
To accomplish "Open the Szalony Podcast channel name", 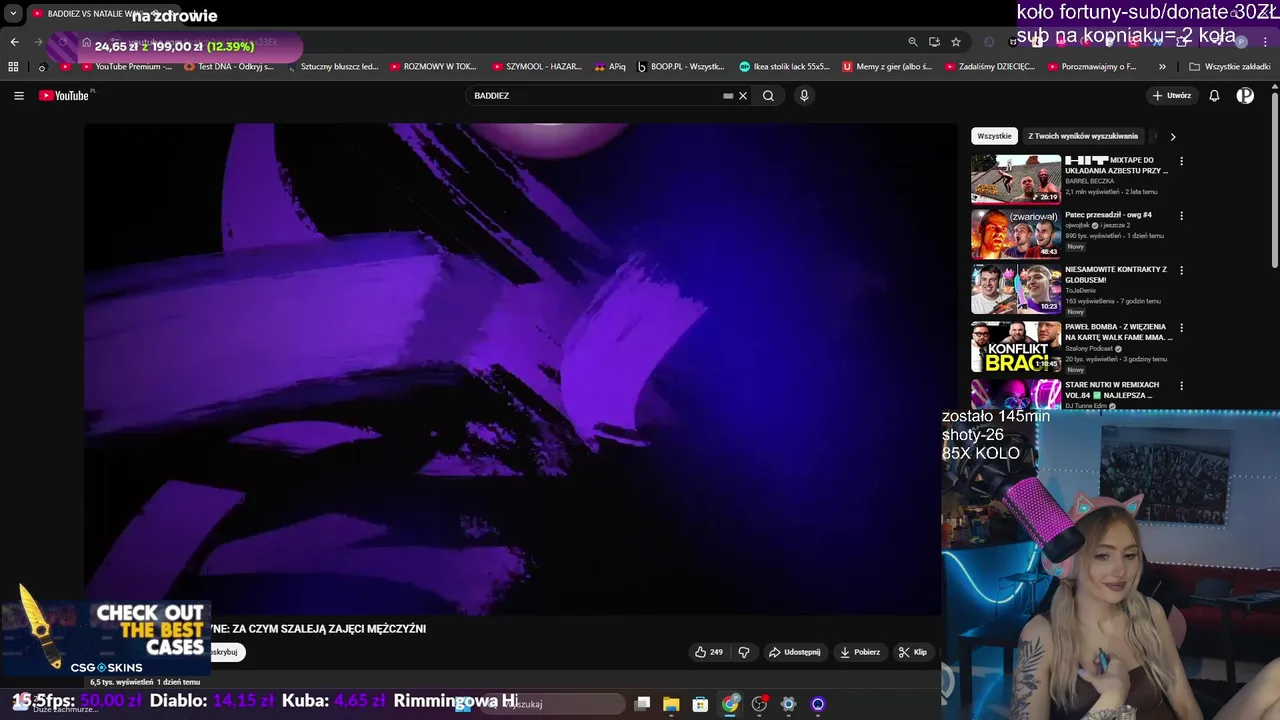I will click(x=1089, y=349).
